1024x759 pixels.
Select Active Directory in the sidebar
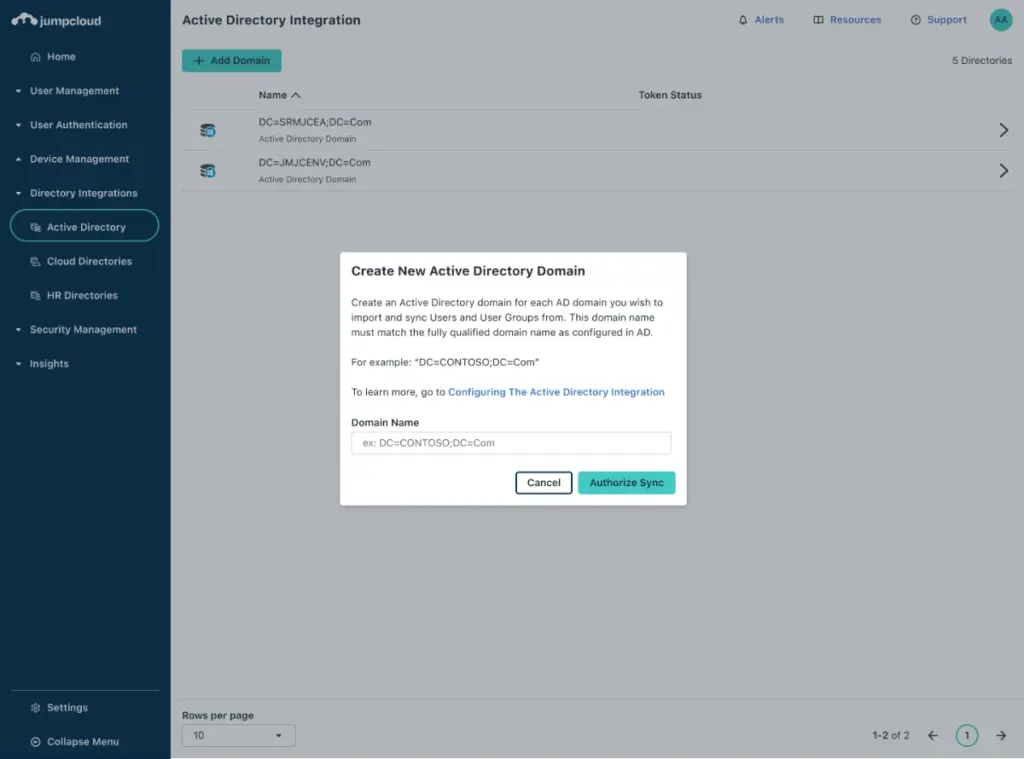coord(85,226)
